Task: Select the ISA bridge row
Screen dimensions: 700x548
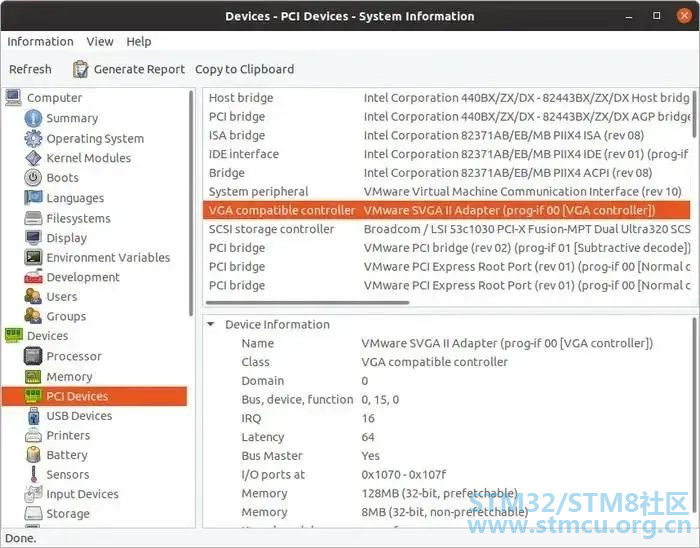Action: tap(447, 135)
